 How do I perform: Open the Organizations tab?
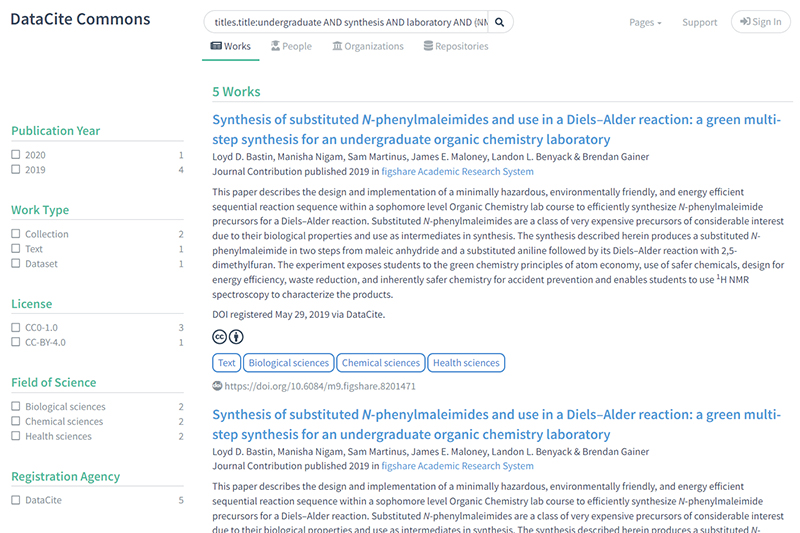click(x=367, y=46)
